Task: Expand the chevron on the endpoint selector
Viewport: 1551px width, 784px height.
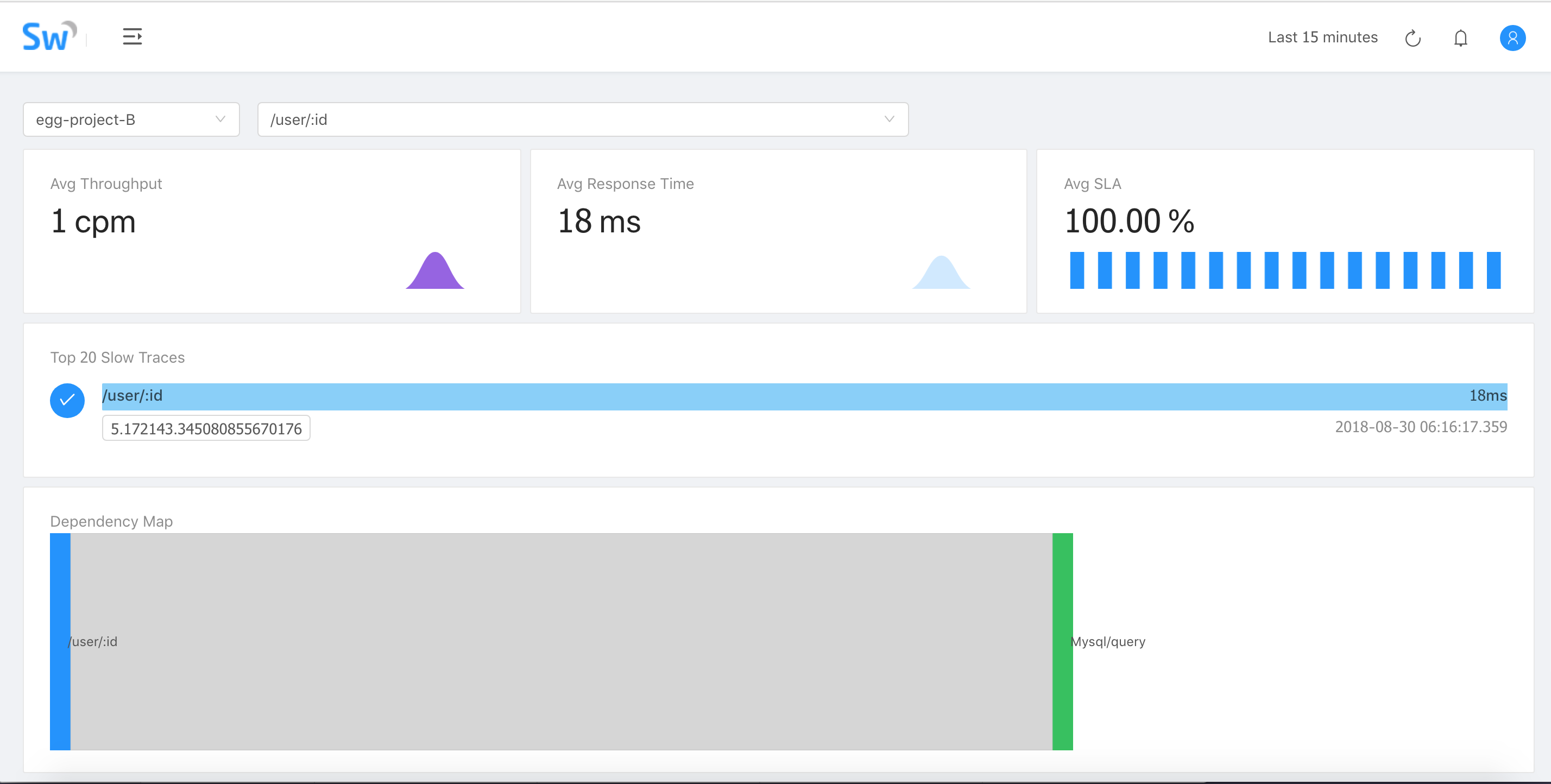Action: coord(890,119)
